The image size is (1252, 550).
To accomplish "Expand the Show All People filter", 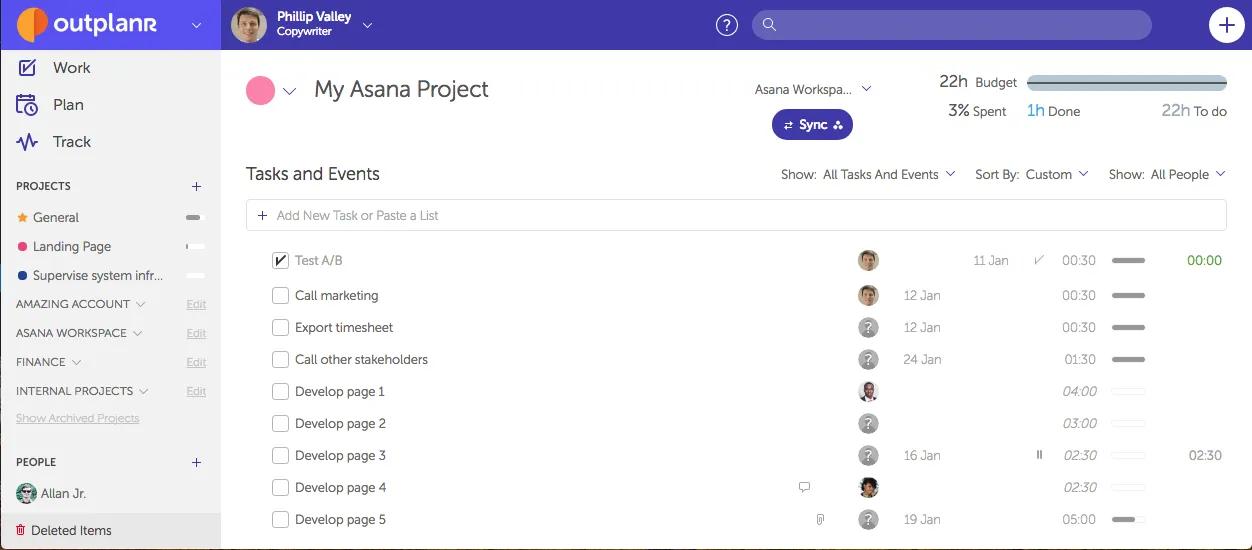I will (x=1167, y=174).
